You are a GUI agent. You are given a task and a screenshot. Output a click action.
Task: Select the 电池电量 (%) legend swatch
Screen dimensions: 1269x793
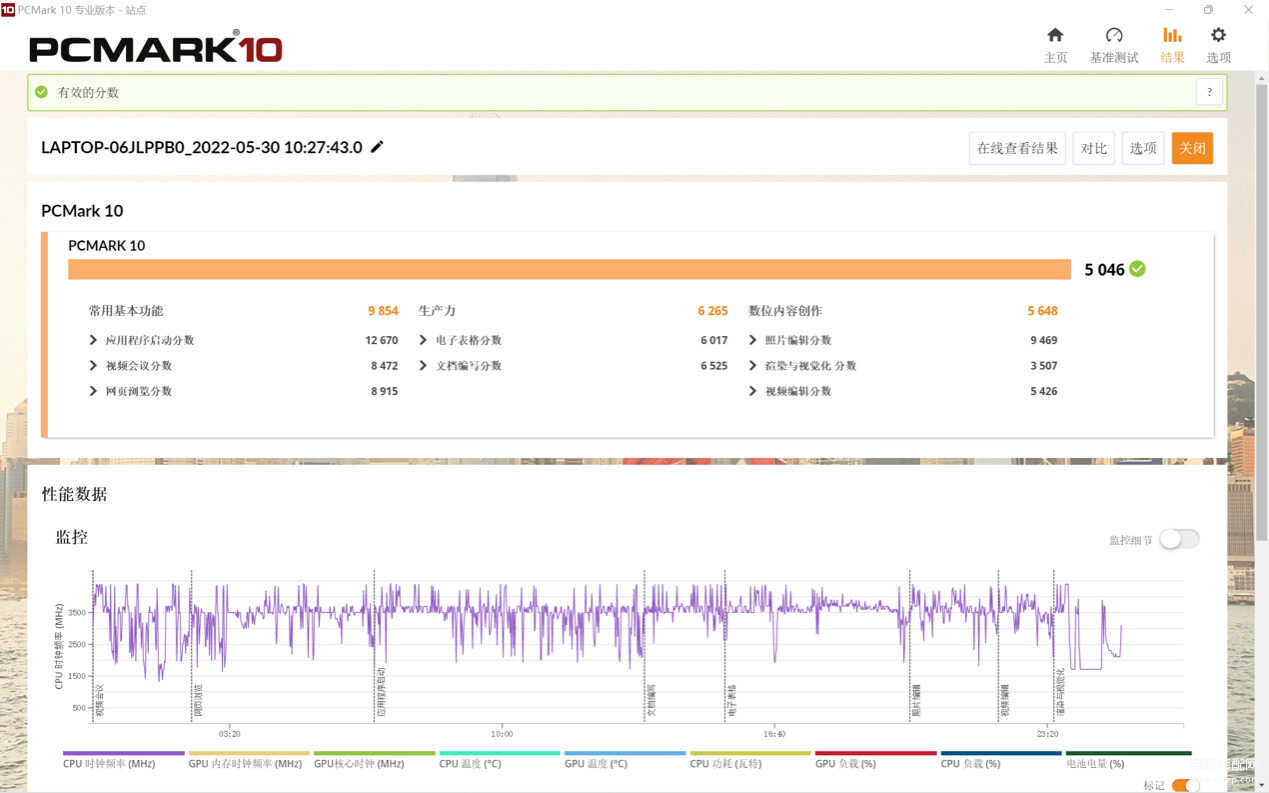click(x=1128, y=753)
